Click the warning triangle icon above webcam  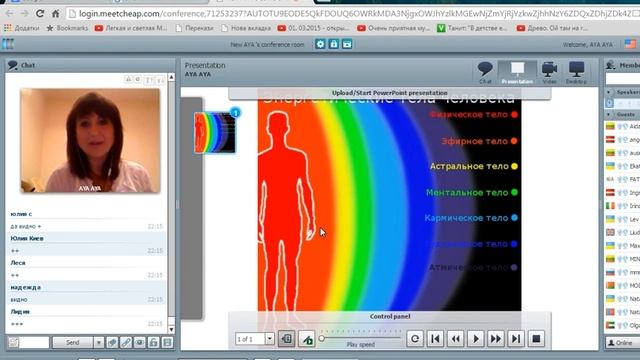click(128, 80)
